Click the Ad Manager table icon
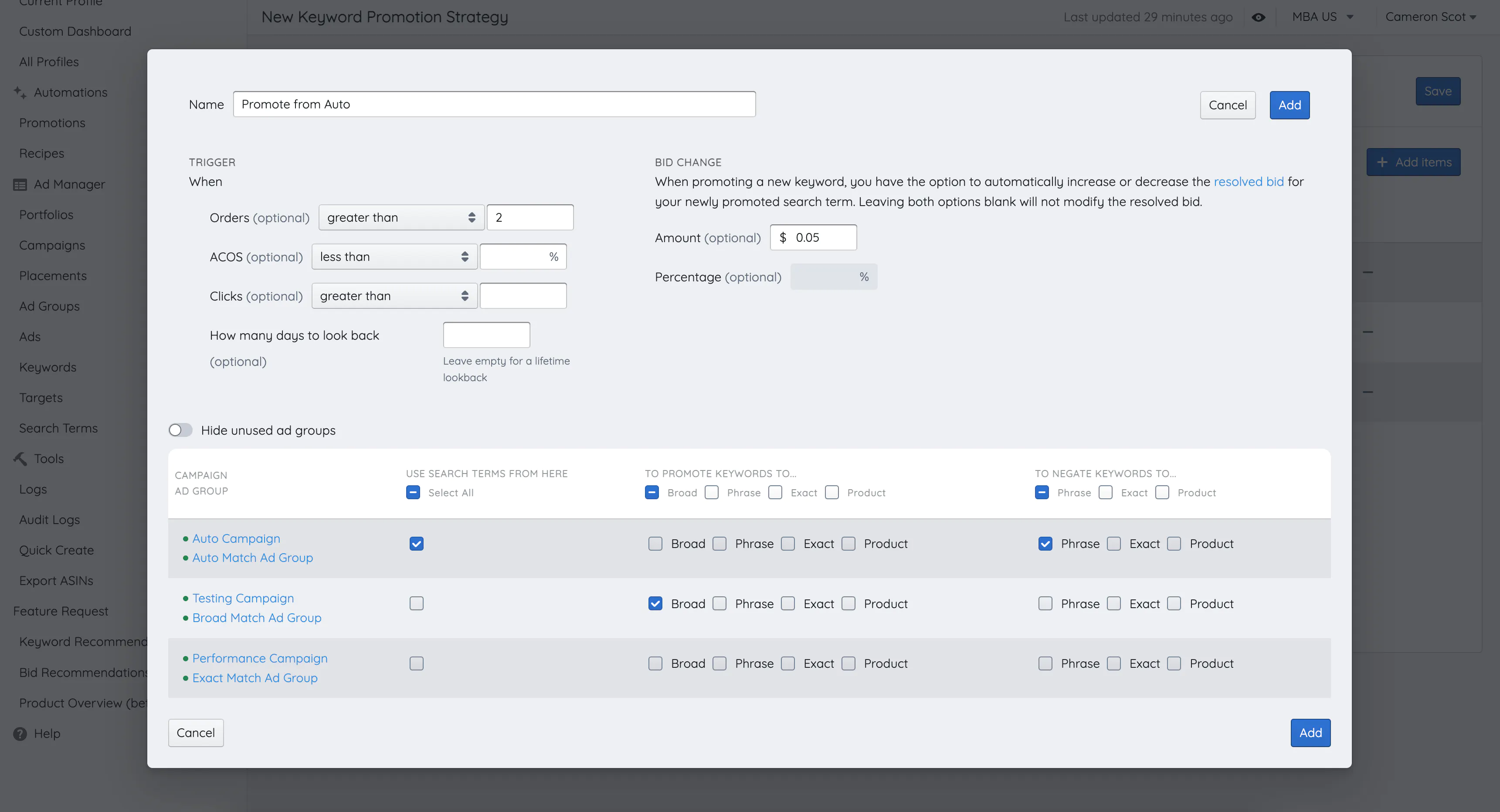Image resolution: width=1500 pixels, height=812 pixels. pyautogui.click(x=20, y=185)
